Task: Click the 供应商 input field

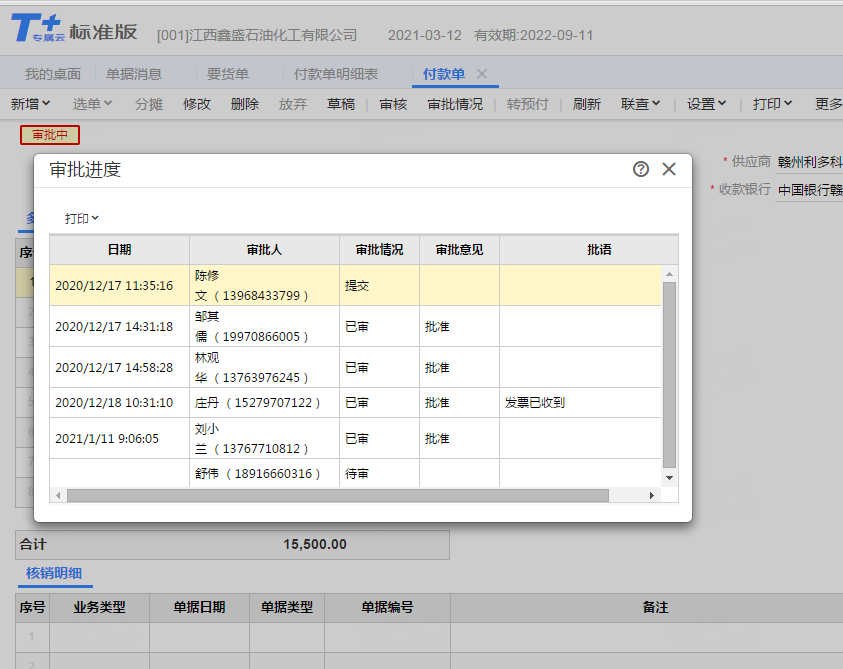Action: click(x=809, y=162)
